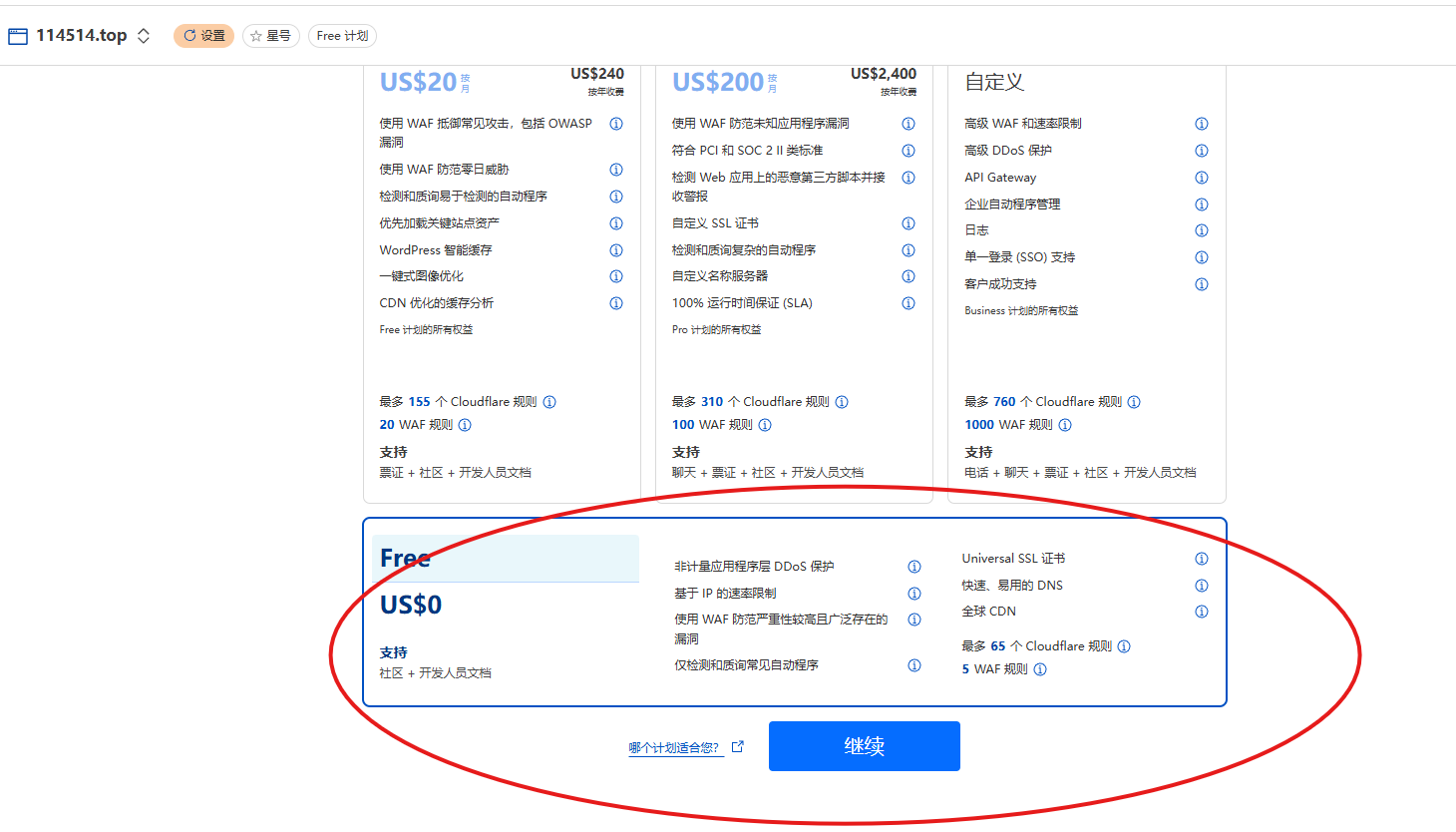Show info icon for 使用 WAF 防范零日威胁
The width and height of the screenshot is (1456, 832).
616,170
